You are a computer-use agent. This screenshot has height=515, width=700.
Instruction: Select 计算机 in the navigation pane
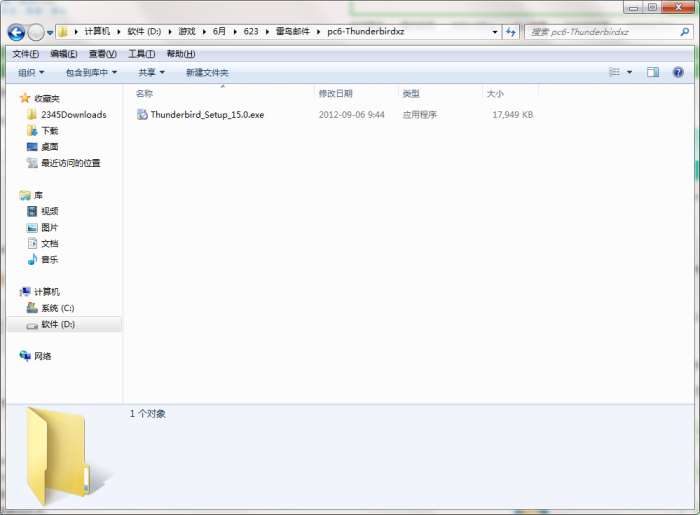[47, 292]
